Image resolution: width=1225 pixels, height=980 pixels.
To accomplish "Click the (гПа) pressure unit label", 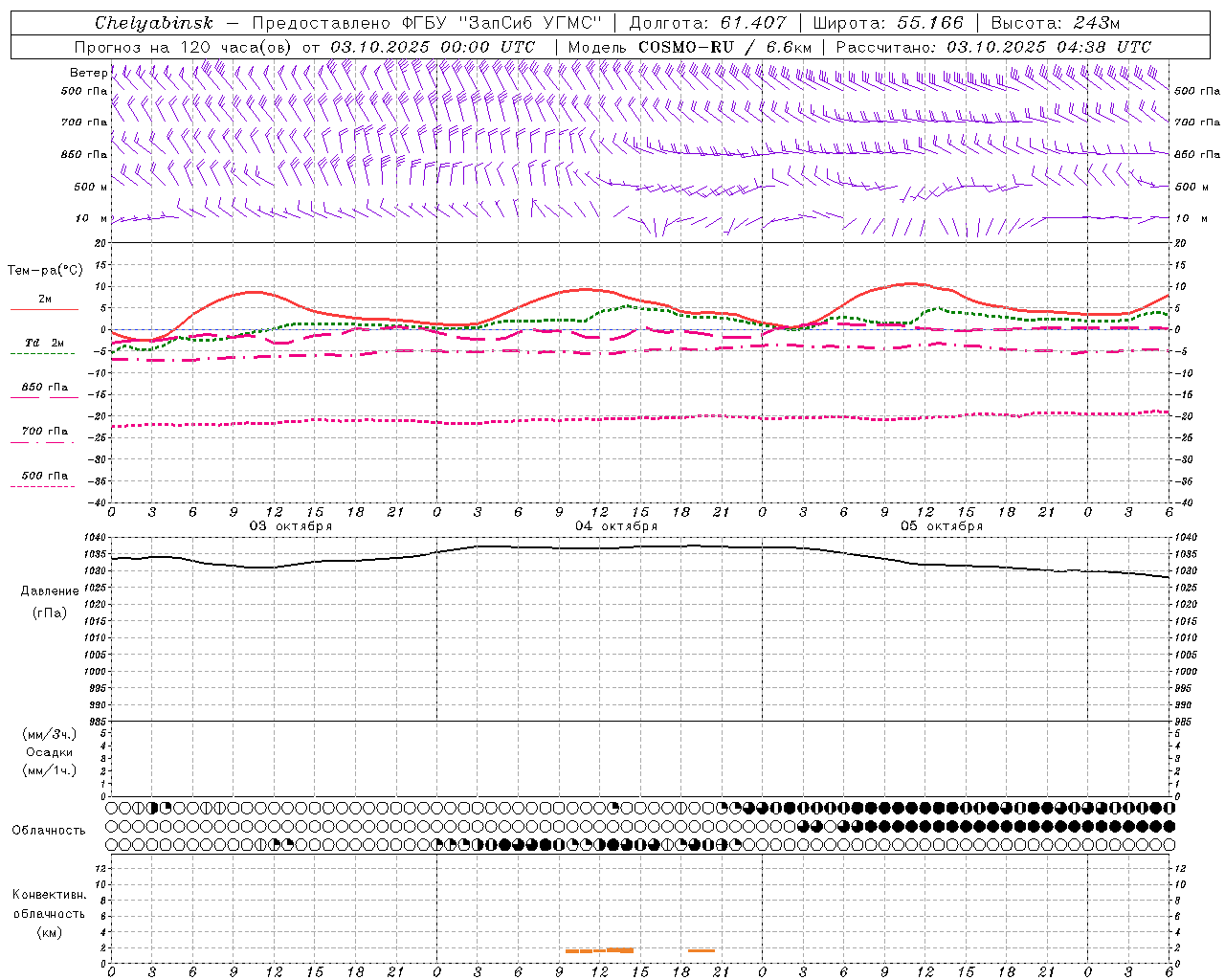I will tap(49, 613).
